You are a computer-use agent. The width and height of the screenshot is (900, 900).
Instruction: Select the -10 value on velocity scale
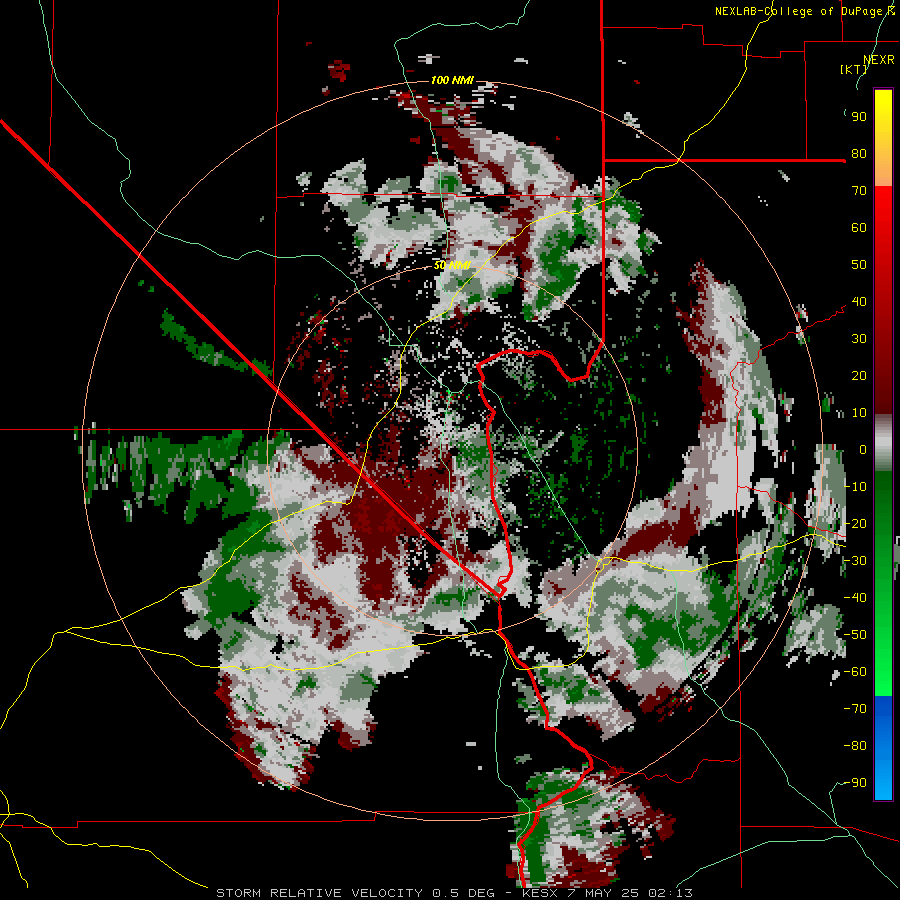point(855,487)
